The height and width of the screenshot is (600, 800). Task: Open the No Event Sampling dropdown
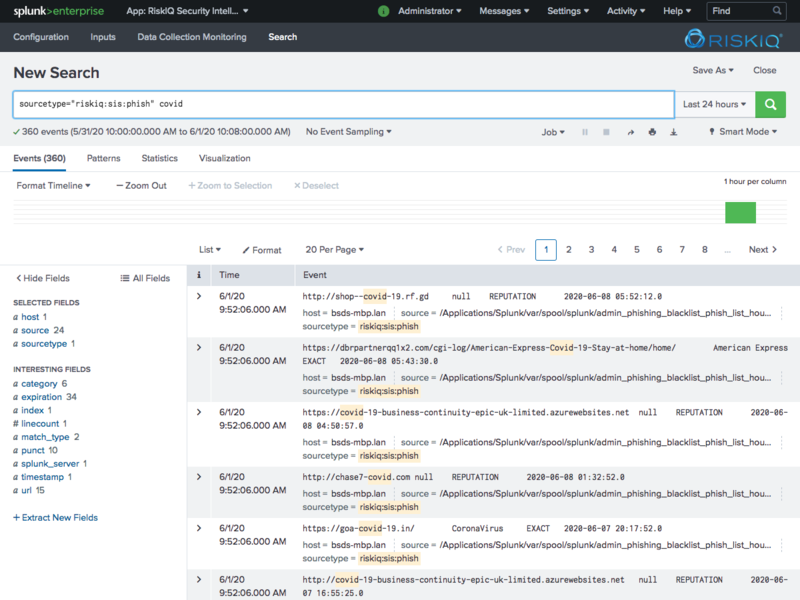[348, 132]
